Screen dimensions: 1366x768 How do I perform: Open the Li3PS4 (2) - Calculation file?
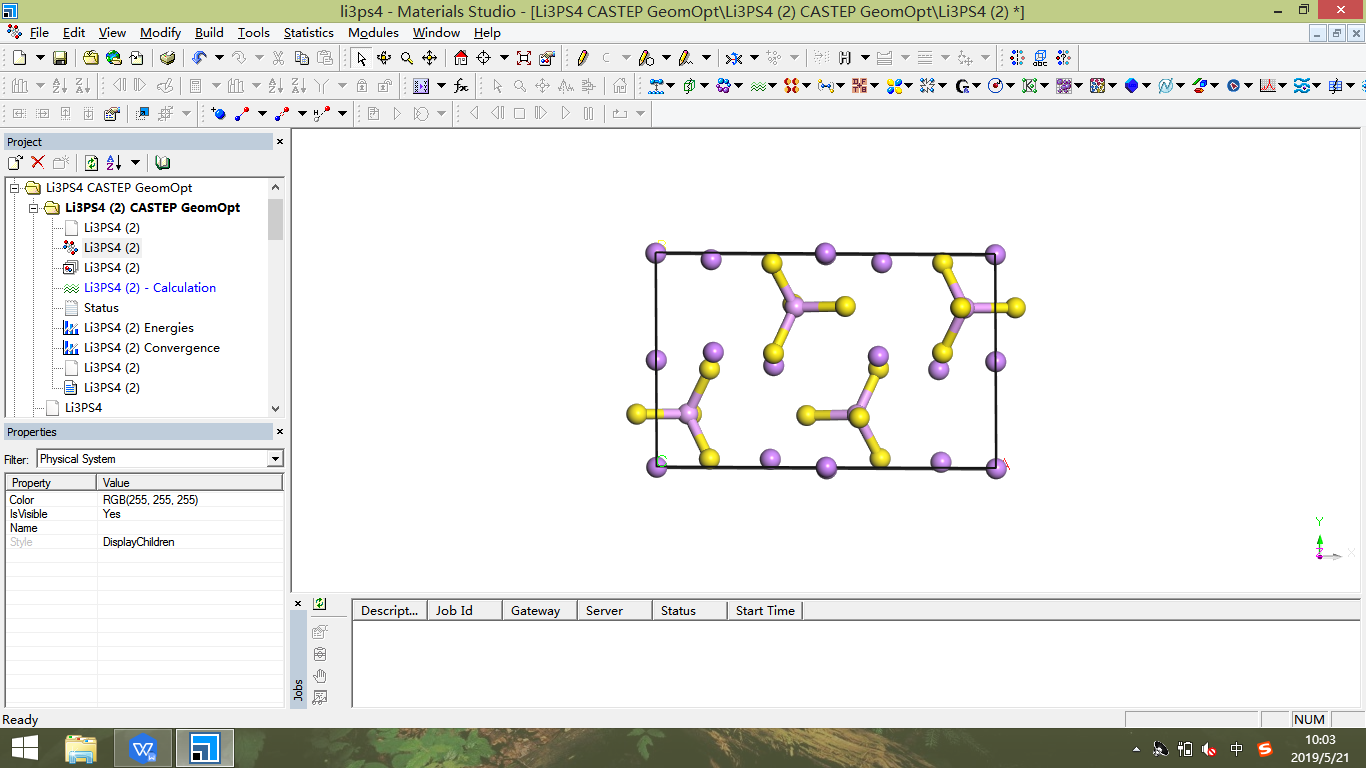coord(149,288)
